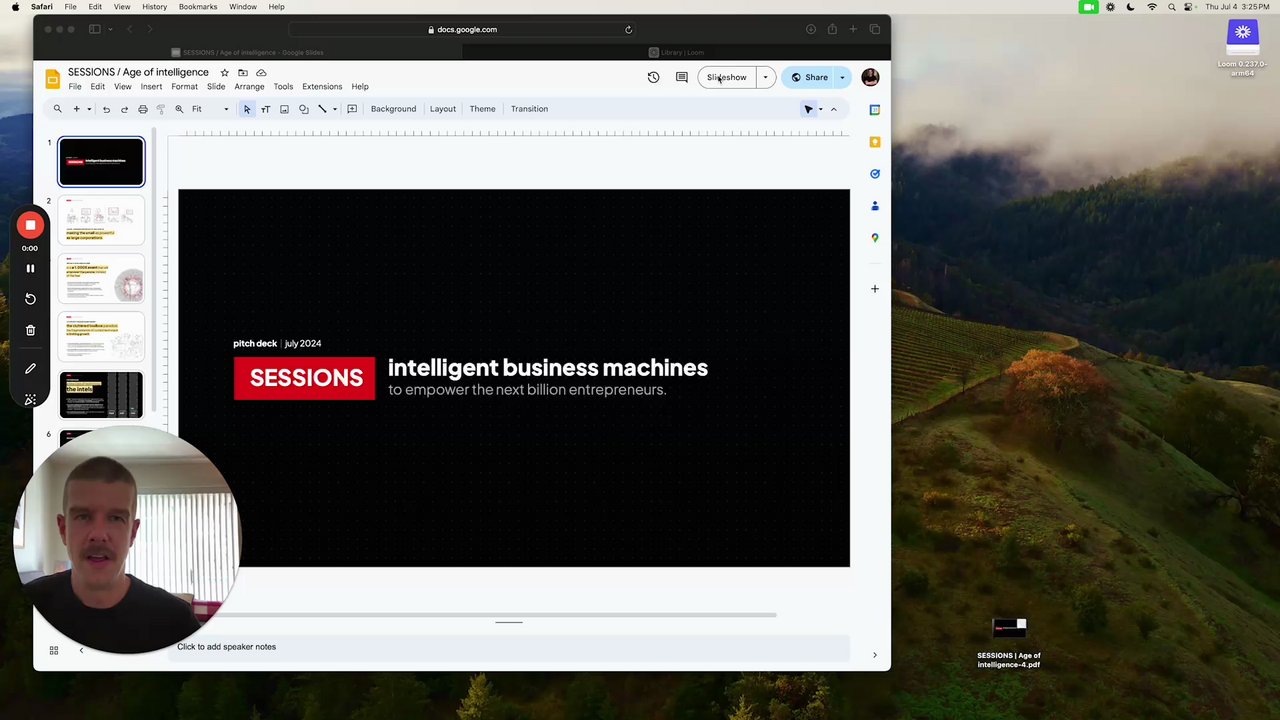Open the Theme panel
The width and height of the screenshot is (1280, 720).
pyautogui.click(x=482, y=109)
